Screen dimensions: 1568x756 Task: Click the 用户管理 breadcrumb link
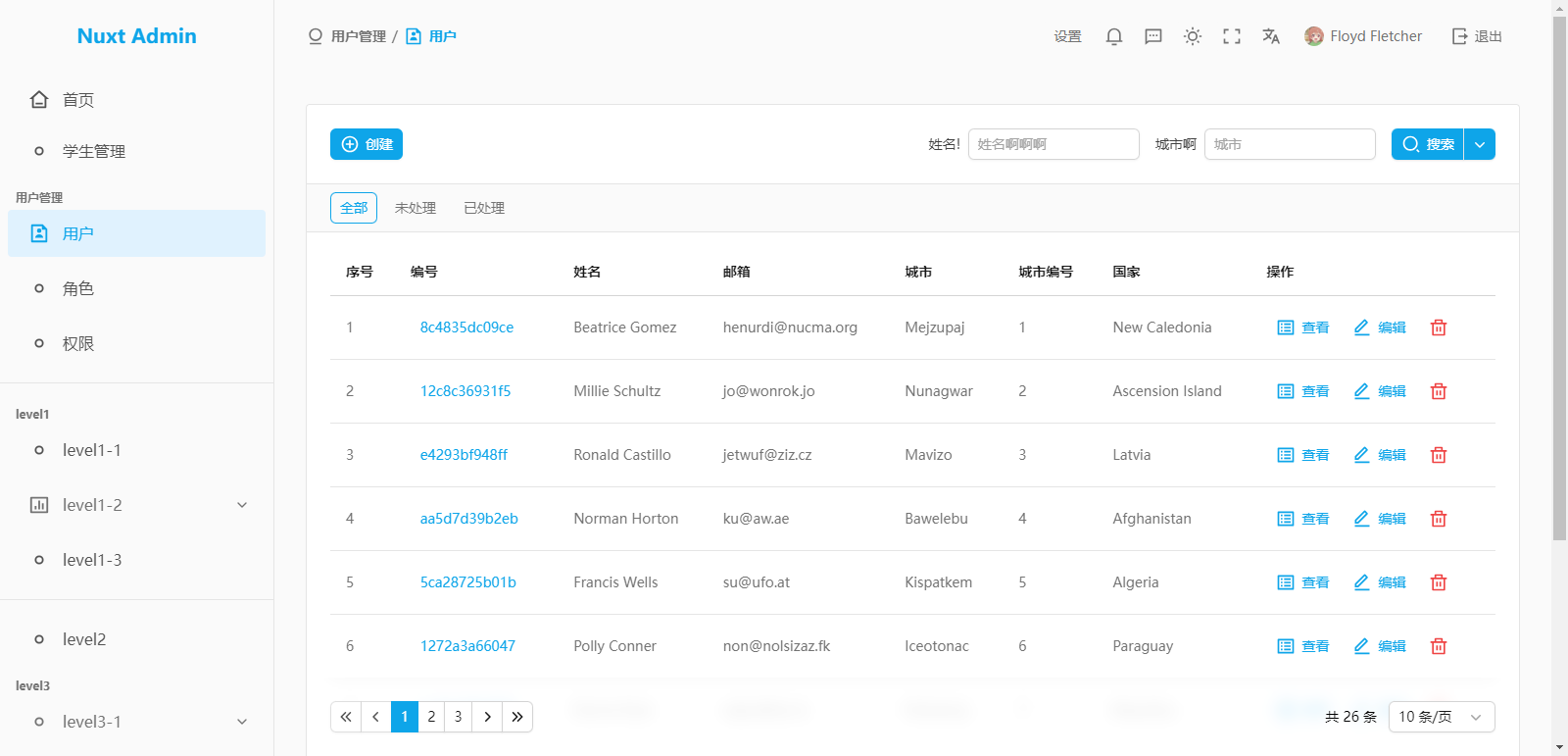(358, 36)
